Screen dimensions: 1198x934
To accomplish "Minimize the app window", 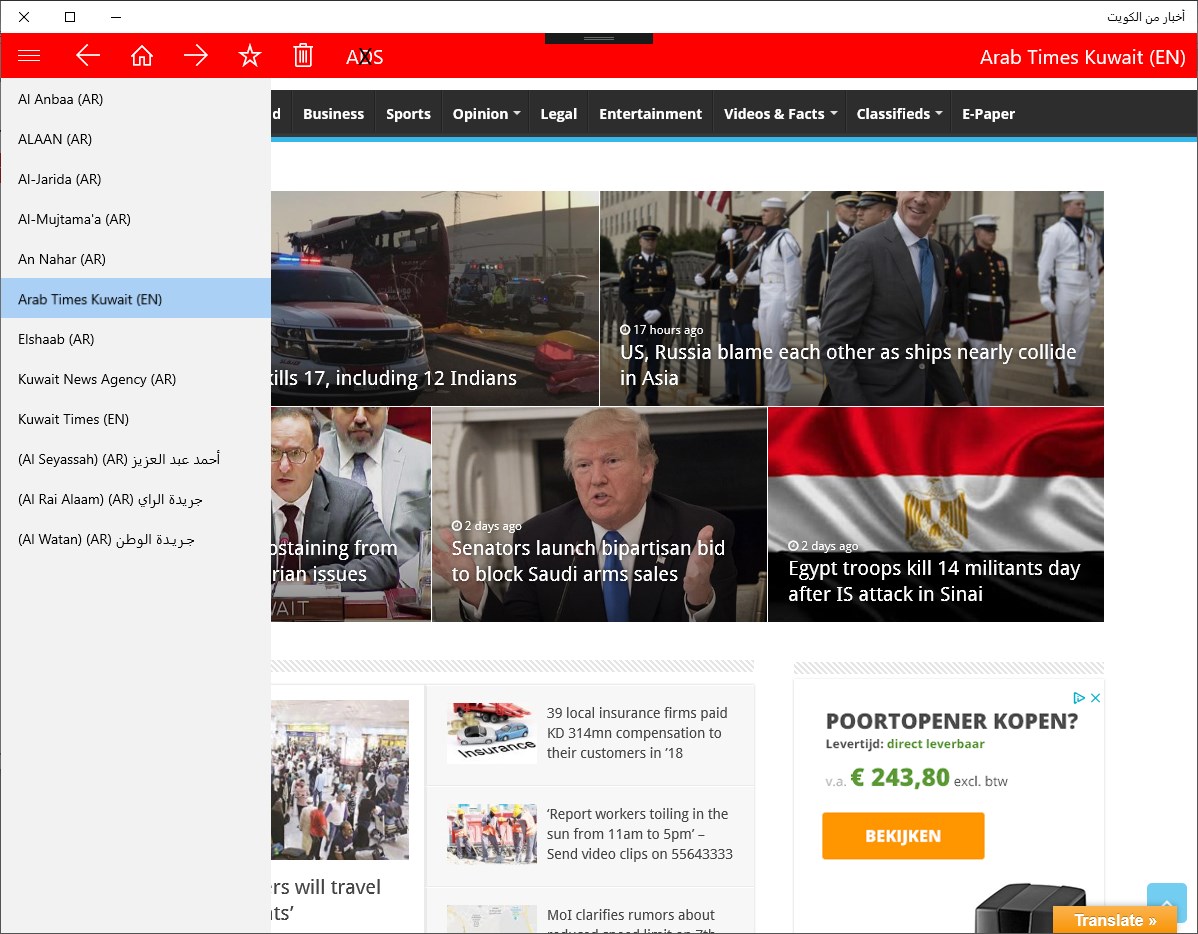I will 116,17.
